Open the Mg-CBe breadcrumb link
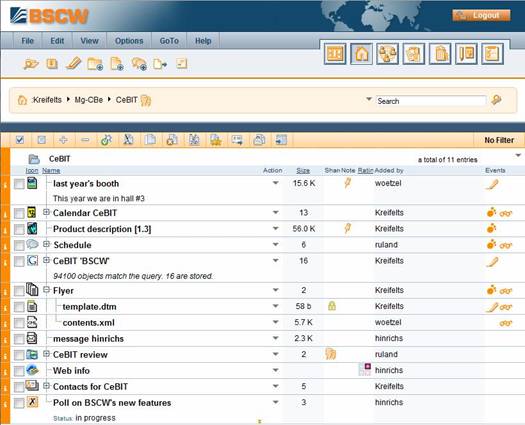 click(x=89, y=100)
